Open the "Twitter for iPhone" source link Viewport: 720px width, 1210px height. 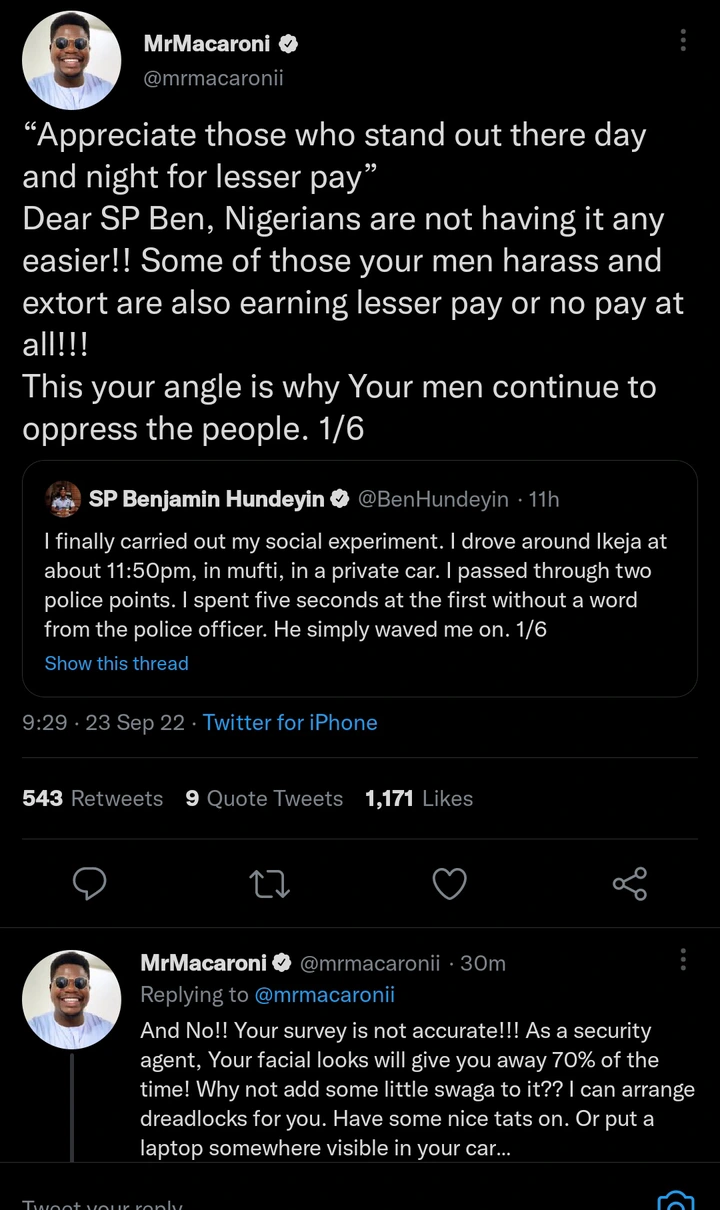coord(290,722)
